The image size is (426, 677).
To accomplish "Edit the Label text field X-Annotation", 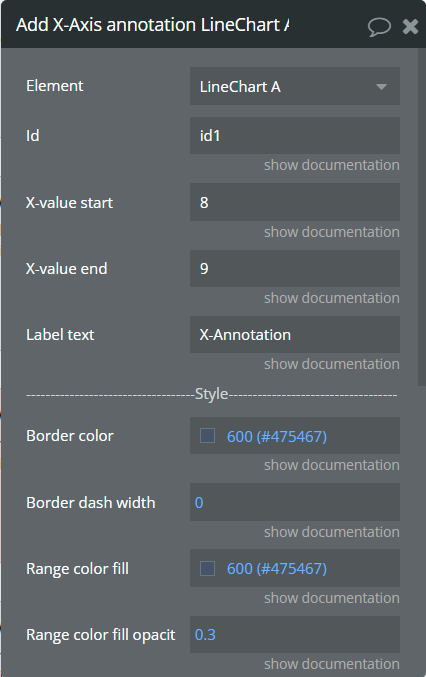I will point(295,335).
